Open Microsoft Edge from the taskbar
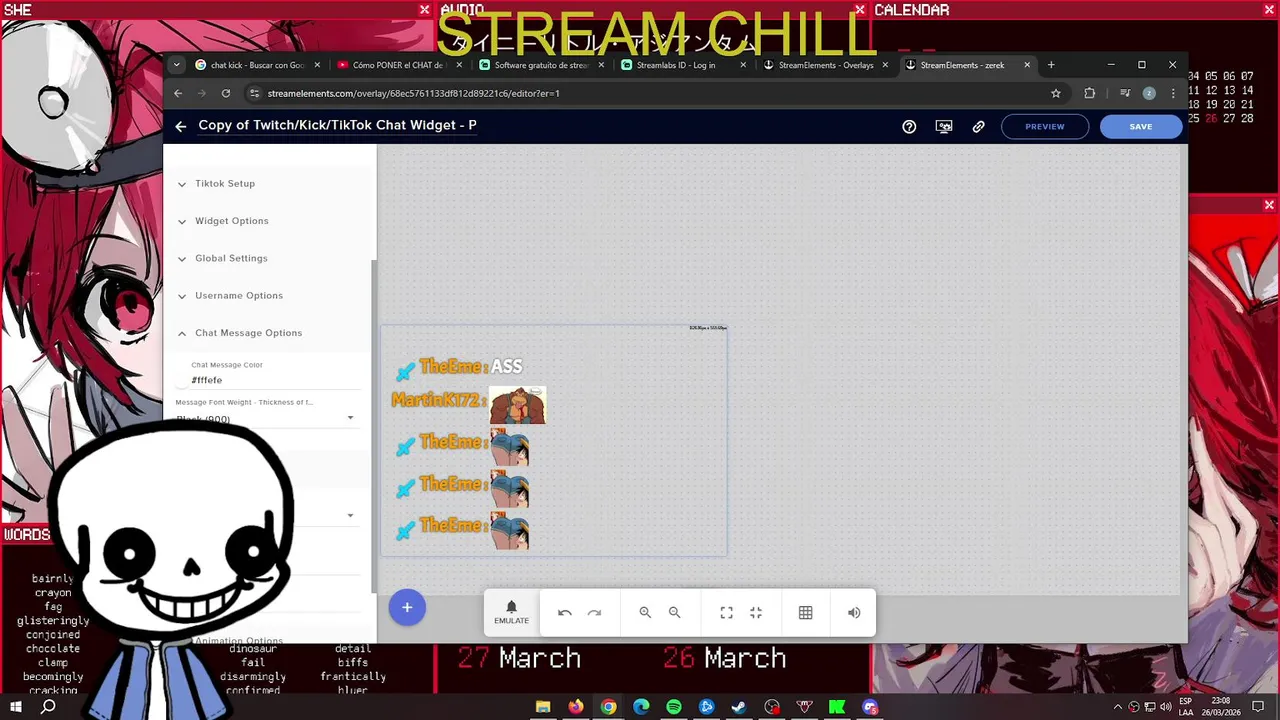 click(x=641, y=707)
